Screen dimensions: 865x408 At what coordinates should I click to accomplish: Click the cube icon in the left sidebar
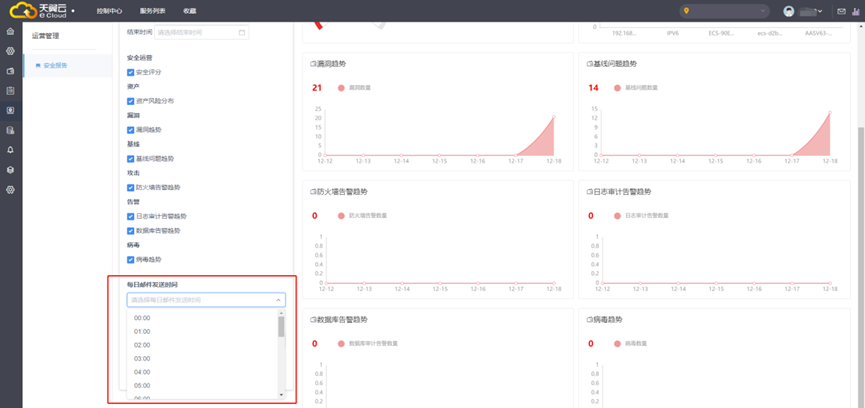click(x=10, y=170)
